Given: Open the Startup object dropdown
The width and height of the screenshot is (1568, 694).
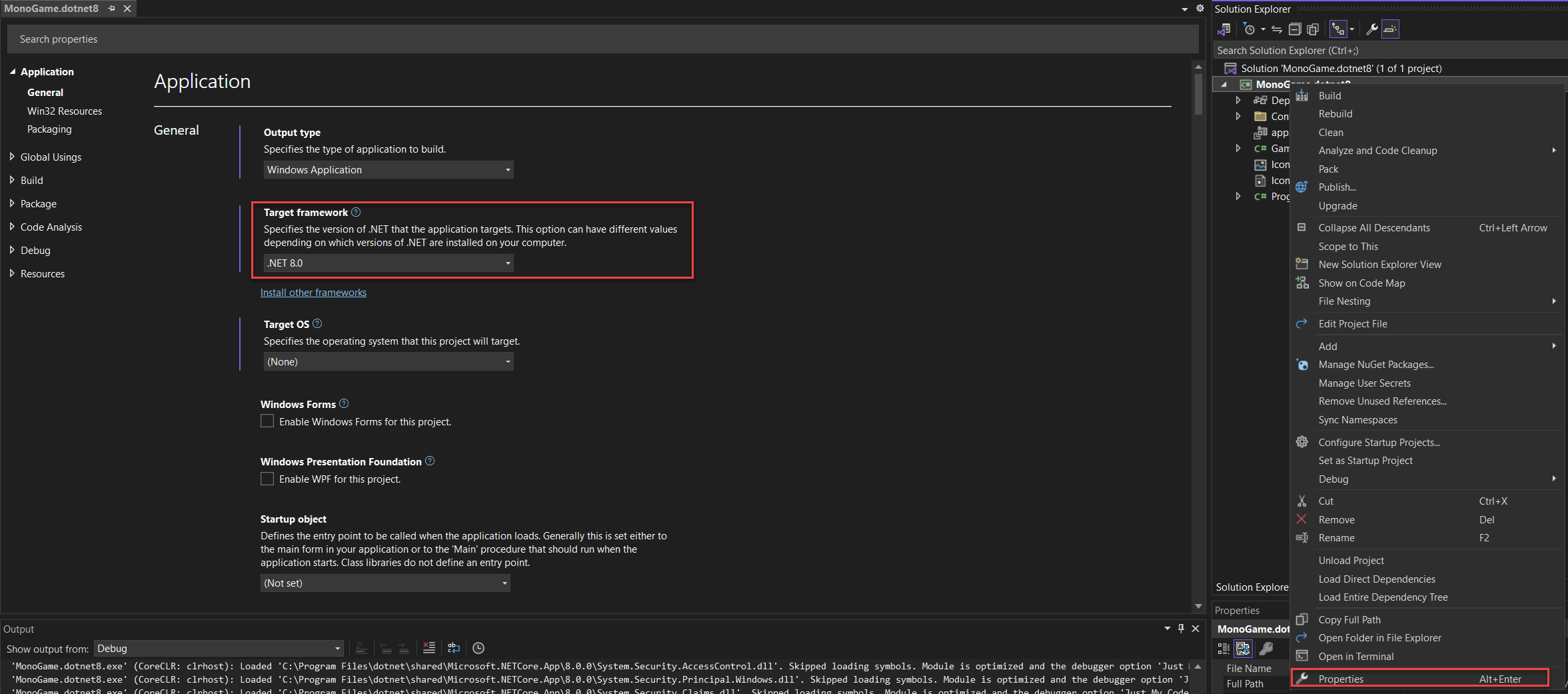Looking at the screenshot, I should [385, 583].
